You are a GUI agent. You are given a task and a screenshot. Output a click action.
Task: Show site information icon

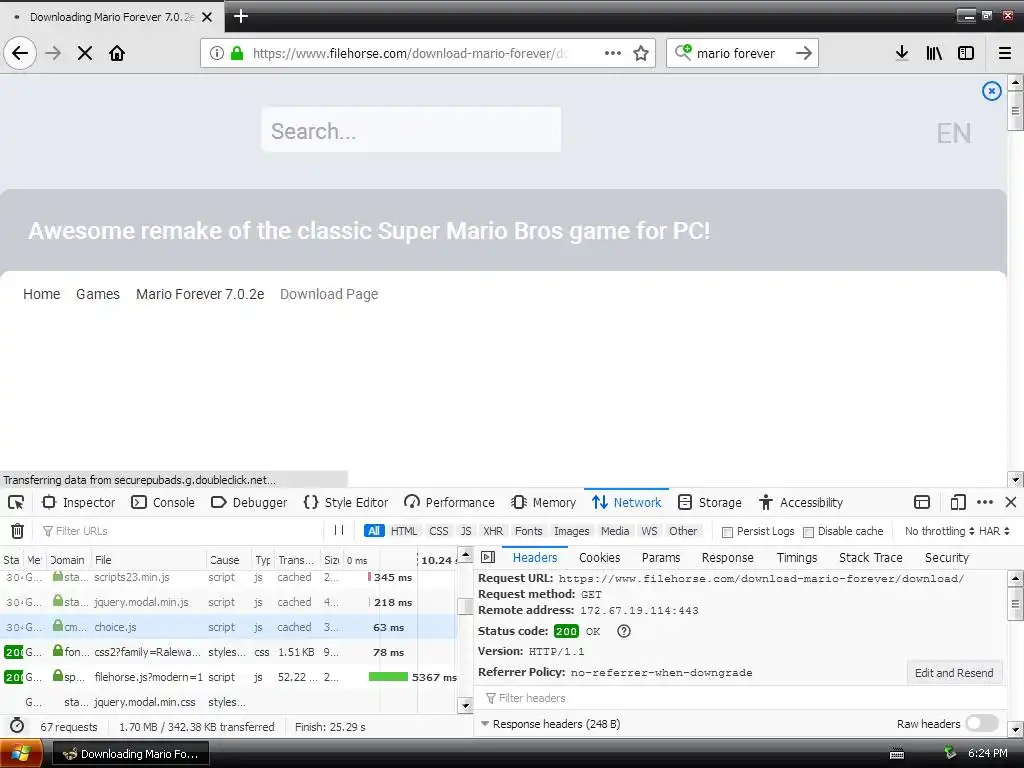pyautogui.click(x=217, y=53)
